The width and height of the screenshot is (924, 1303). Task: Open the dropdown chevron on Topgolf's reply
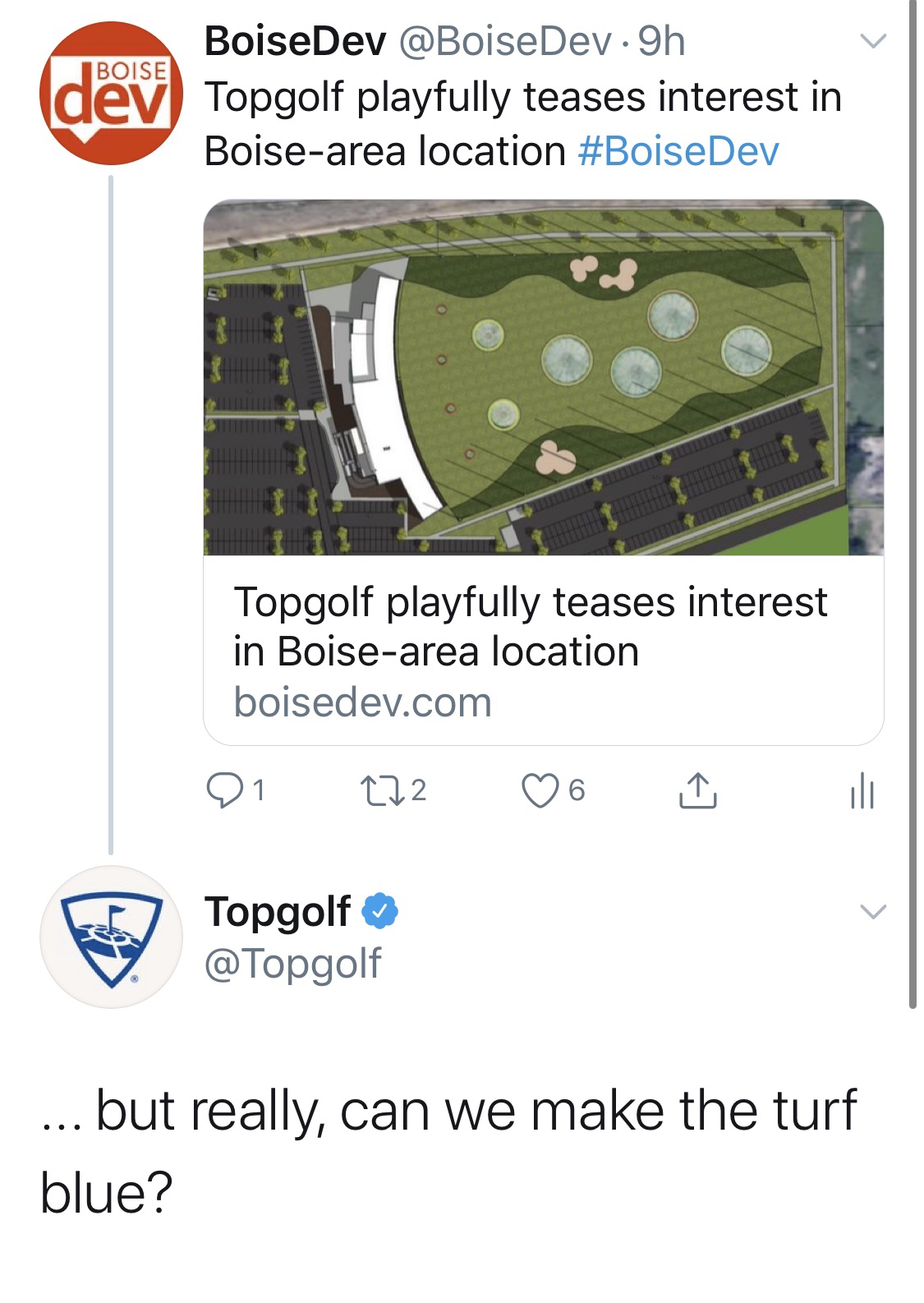(874, 910)
